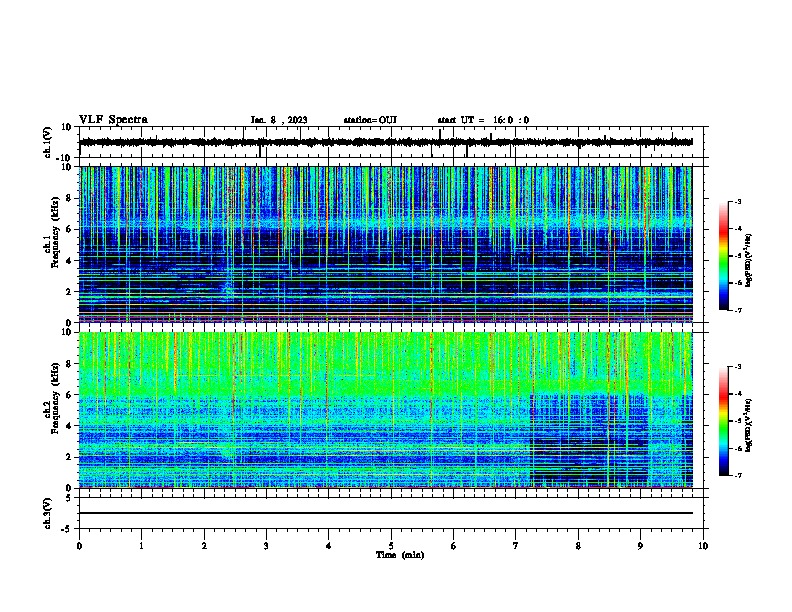
Task: Click the time axis tick label "7"
Action: tap(516, 546)
